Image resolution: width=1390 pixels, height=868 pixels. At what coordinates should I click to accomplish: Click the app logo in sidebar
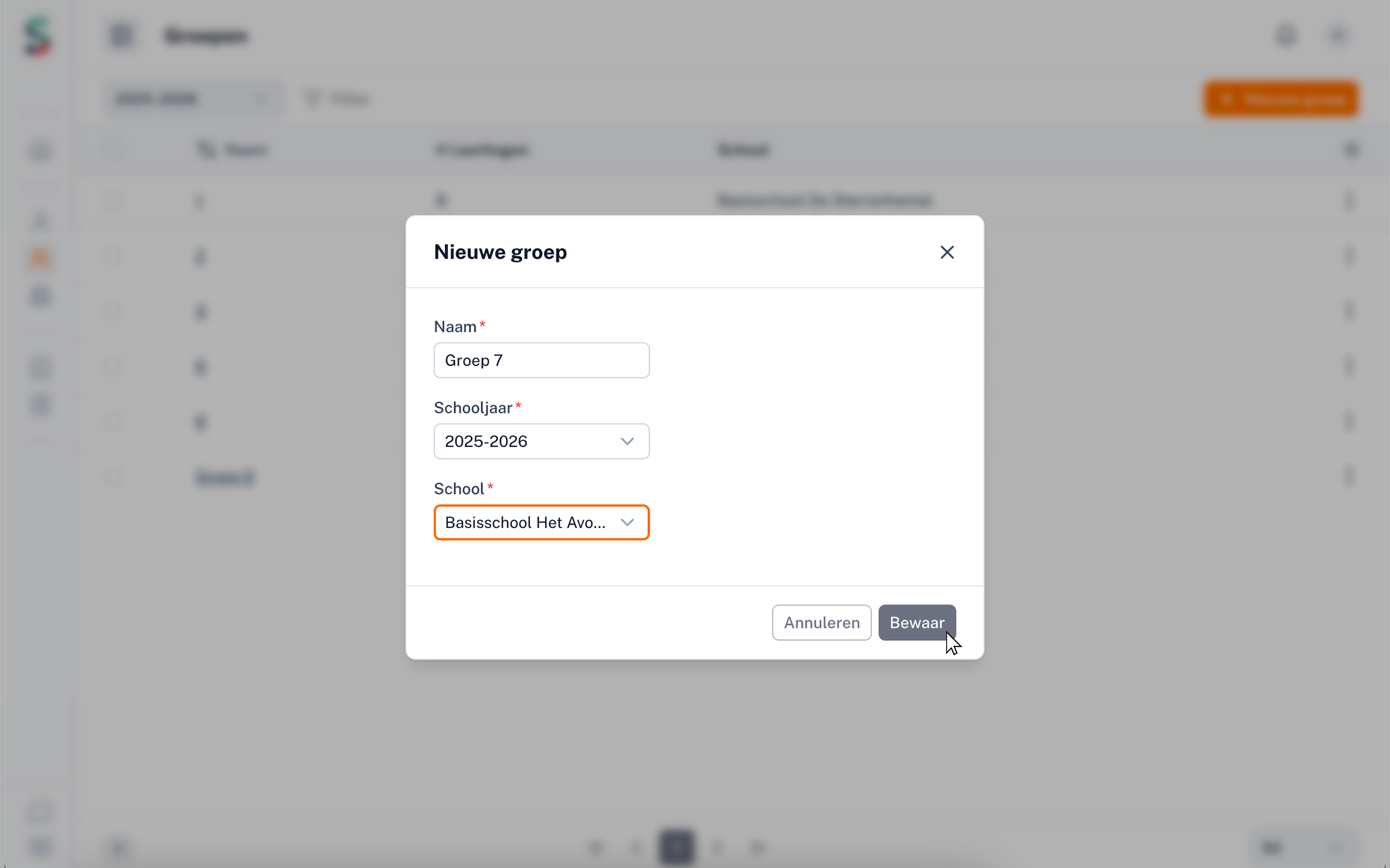coord(38,36)
